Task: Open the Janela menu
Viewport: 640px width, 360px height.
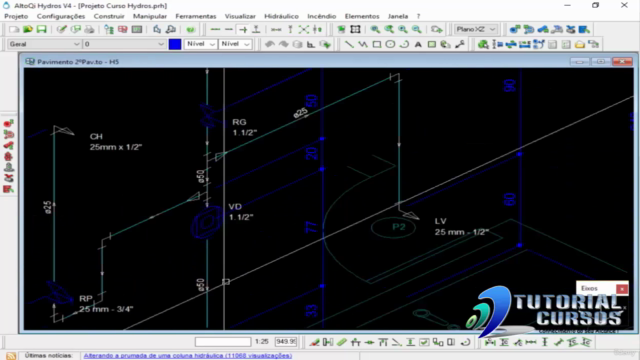Action: click(398, 16)
